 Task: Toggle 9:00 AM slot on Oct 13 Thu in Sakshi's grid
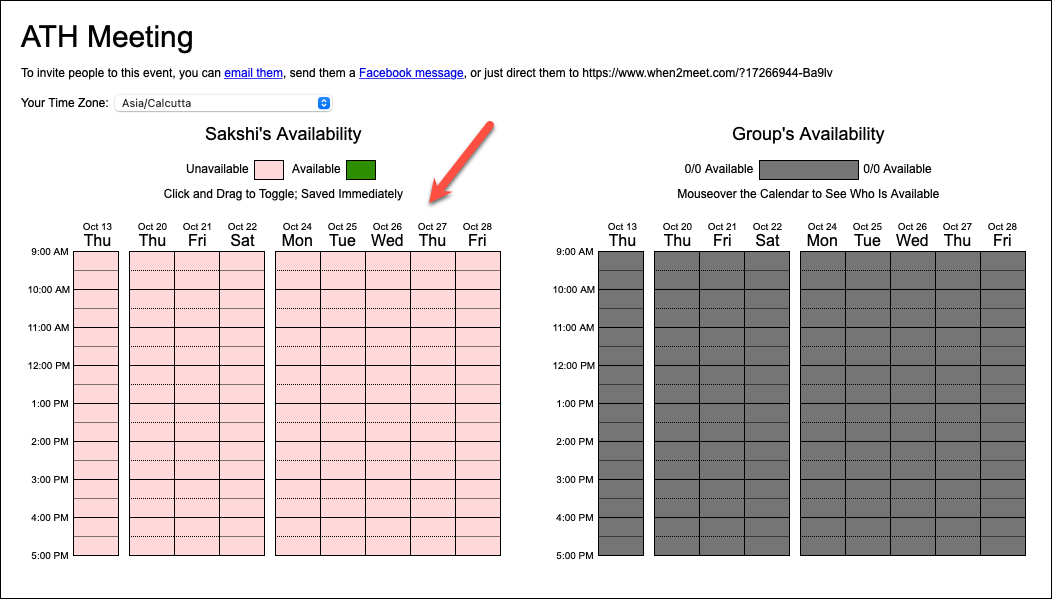(x=96, y=261)
